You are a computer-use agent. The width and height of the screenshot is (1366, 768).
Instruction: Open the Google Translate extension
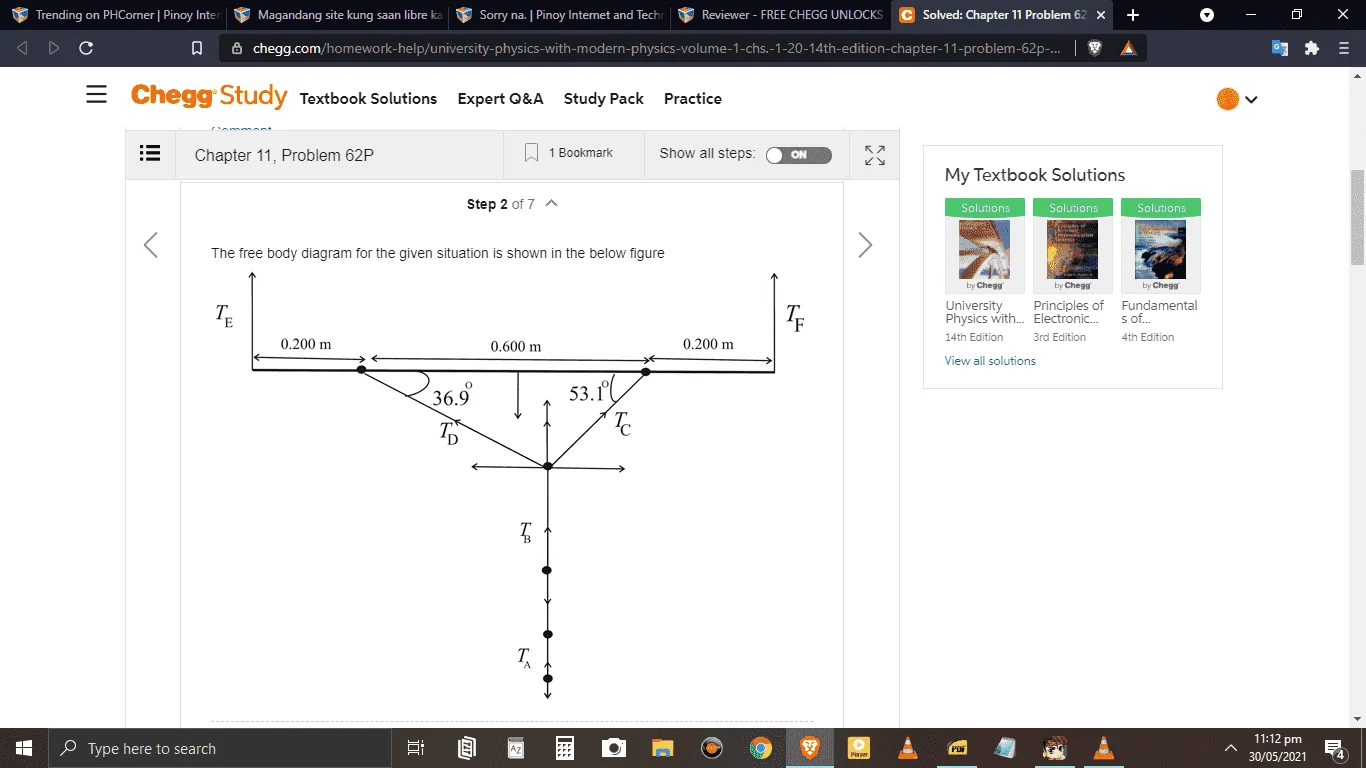pos(1280,48)
